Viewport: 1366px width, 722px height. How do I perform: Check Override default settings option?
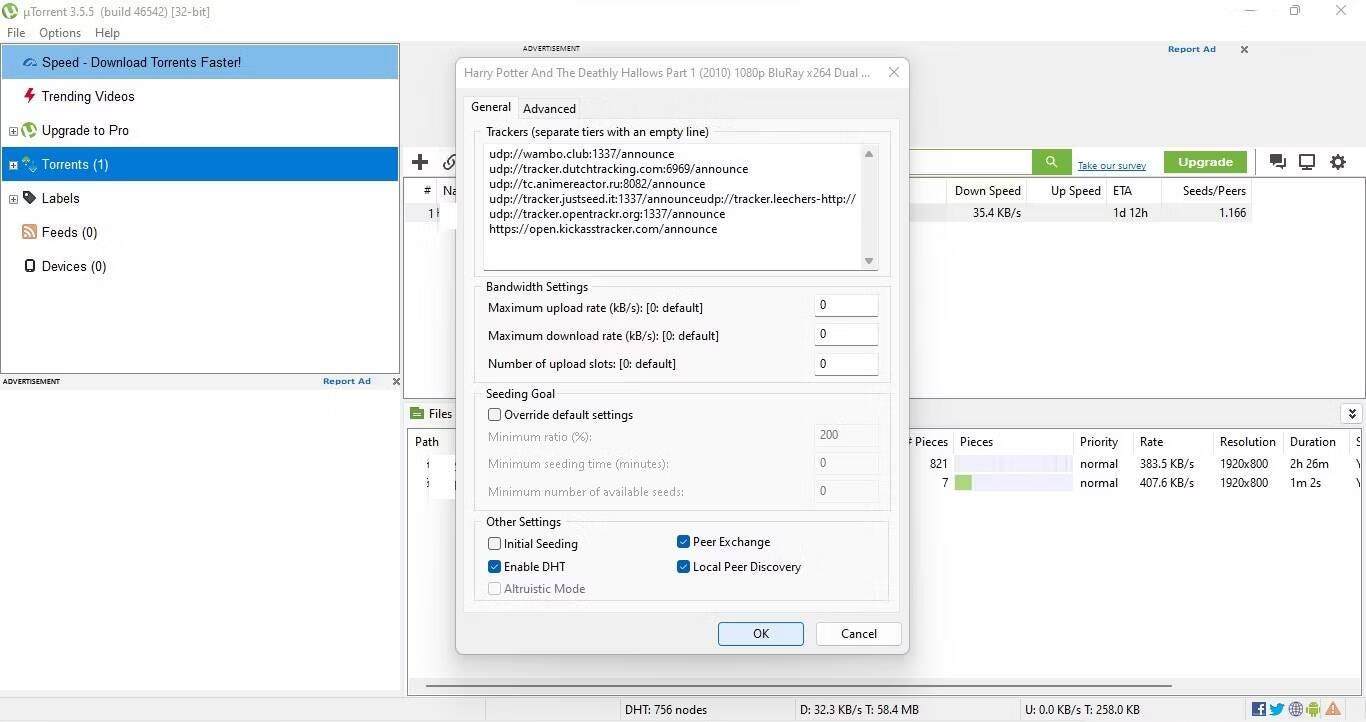coord(494,414)
